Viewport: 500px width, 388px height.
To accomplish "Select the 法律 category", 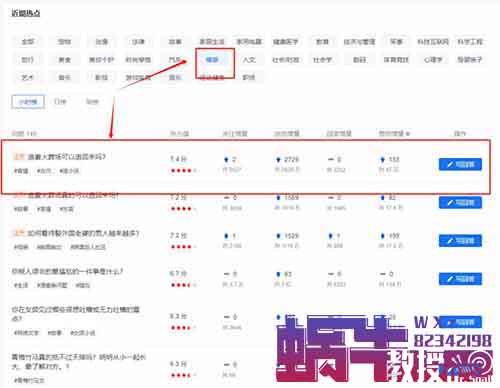I will [138, 42].
